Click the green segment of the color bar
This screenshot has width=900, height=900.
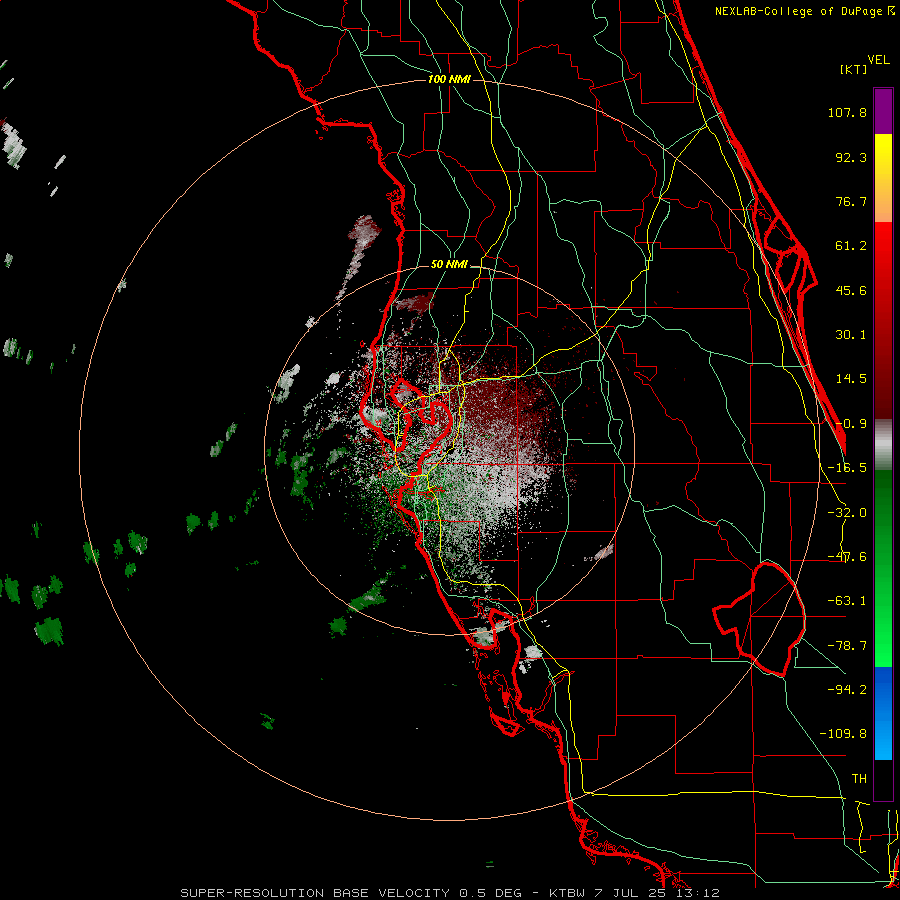point(883,568)
